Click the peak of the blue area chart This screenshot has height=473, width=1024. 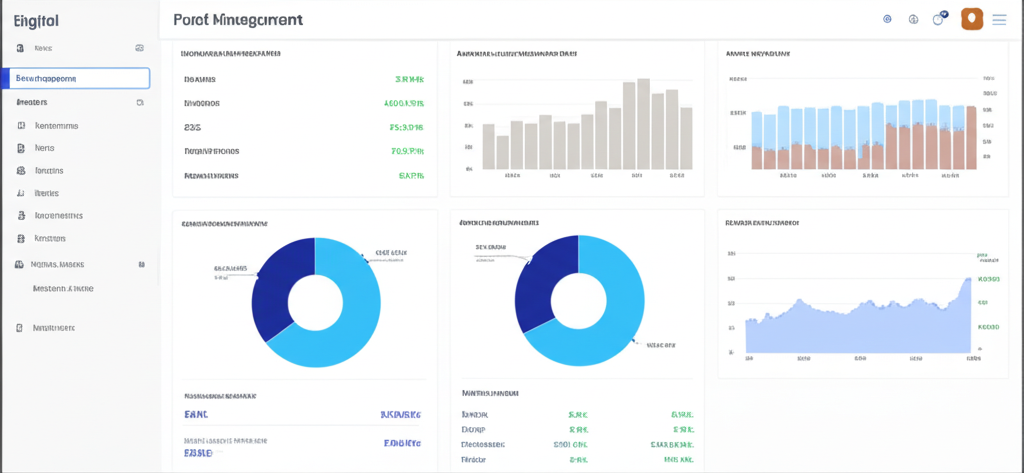[x=968, y=280]
